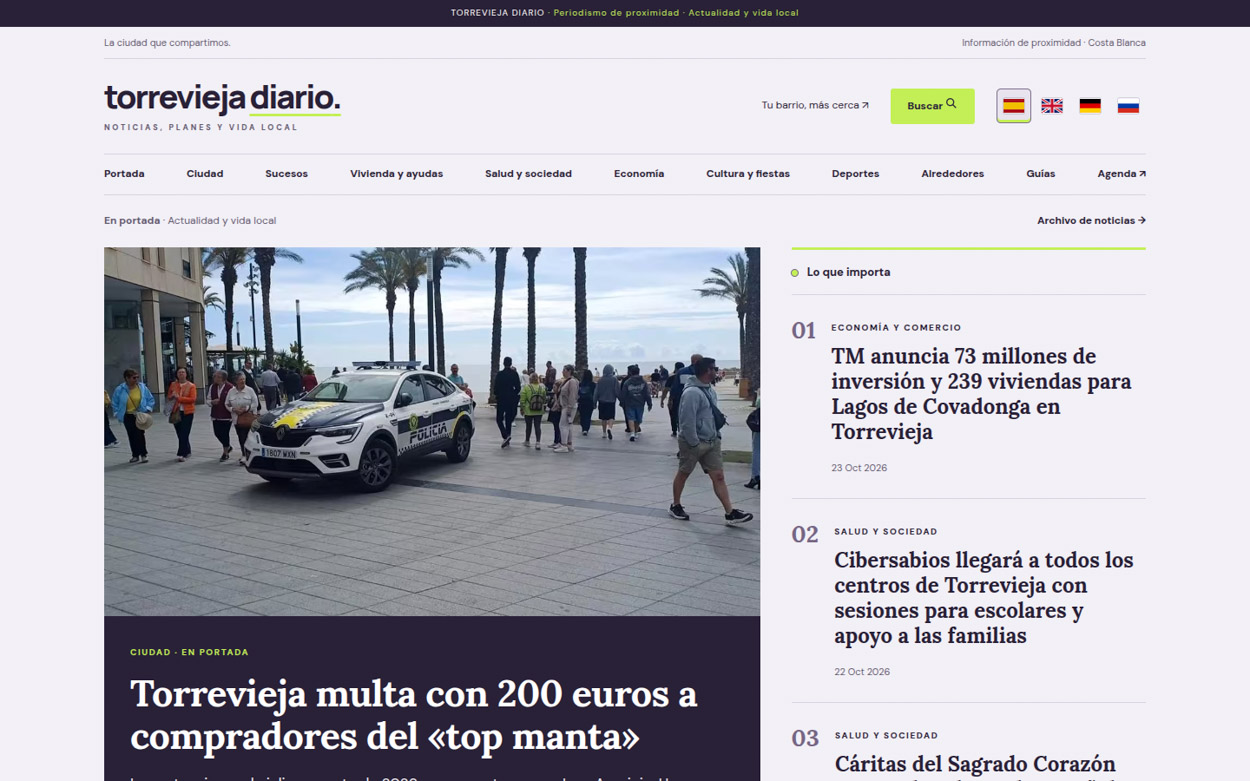Switch site language to Spanish flag
This screenshot has width=1250, height=781.
point(1013,106)
